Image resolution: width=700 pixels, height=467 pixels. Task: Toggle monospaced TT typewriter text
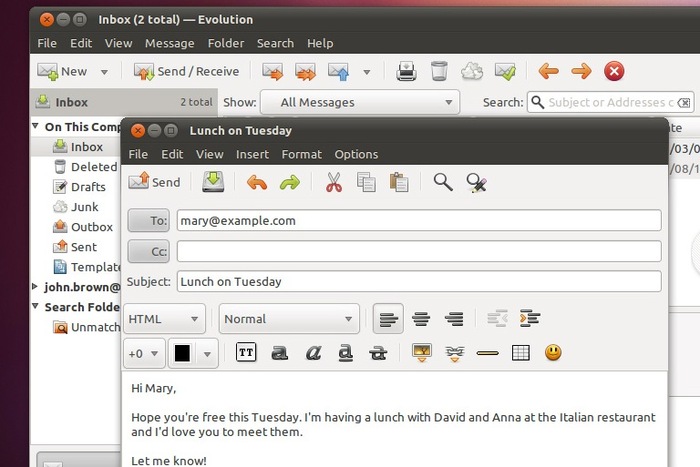pos(246,353)
